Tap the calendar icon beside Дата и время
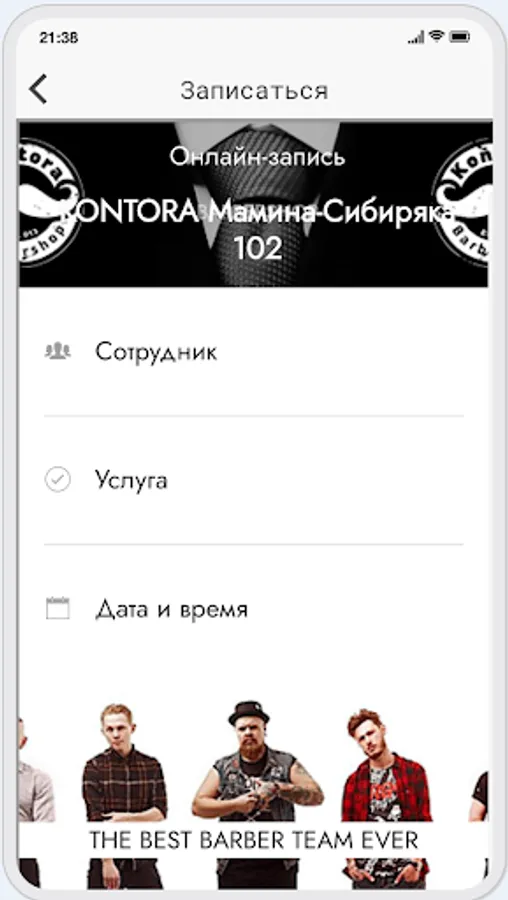This screenshot has width=508, height=900. click(x=57, y=608)
